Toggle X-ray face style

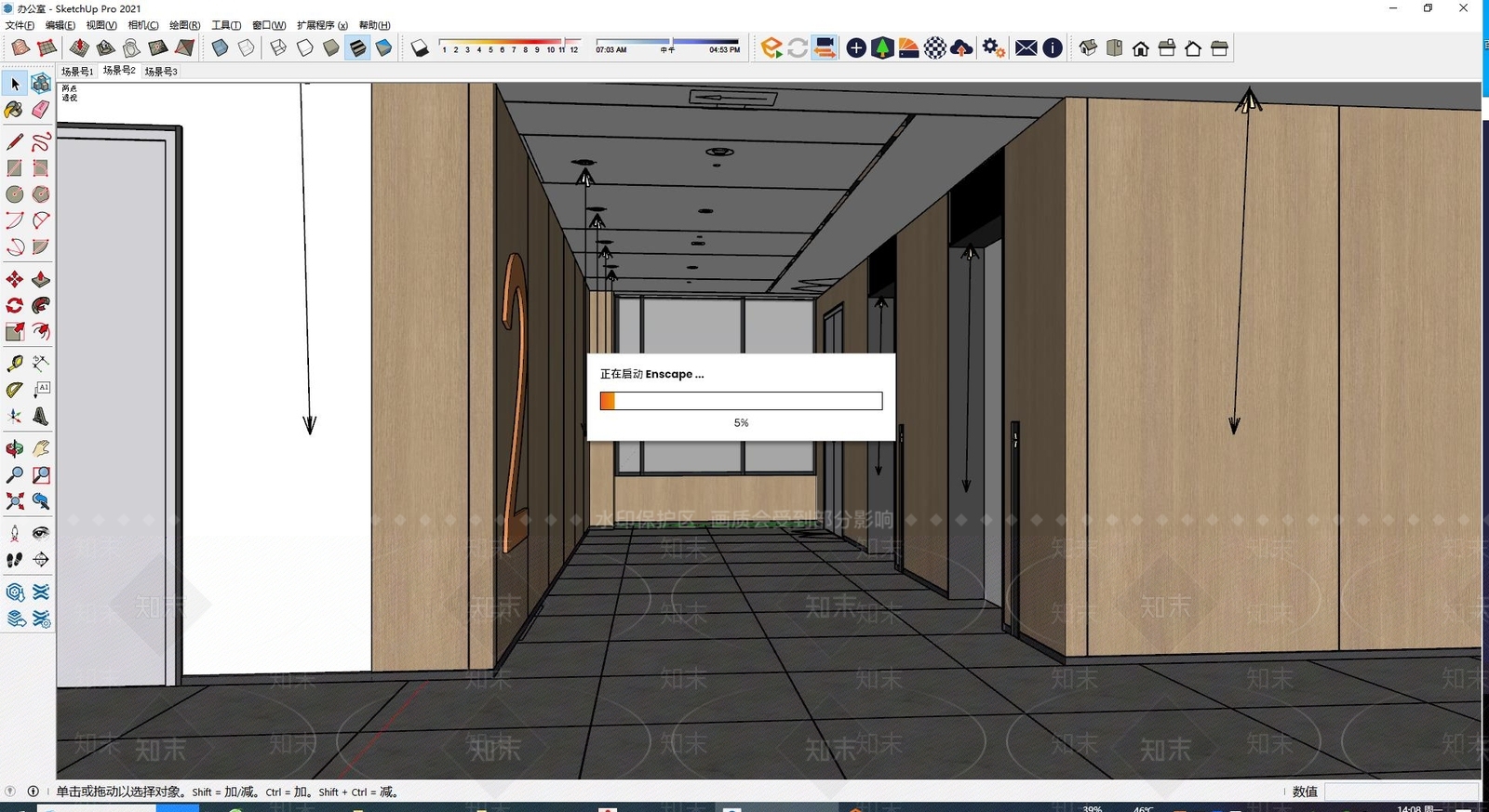click(220, 47)
